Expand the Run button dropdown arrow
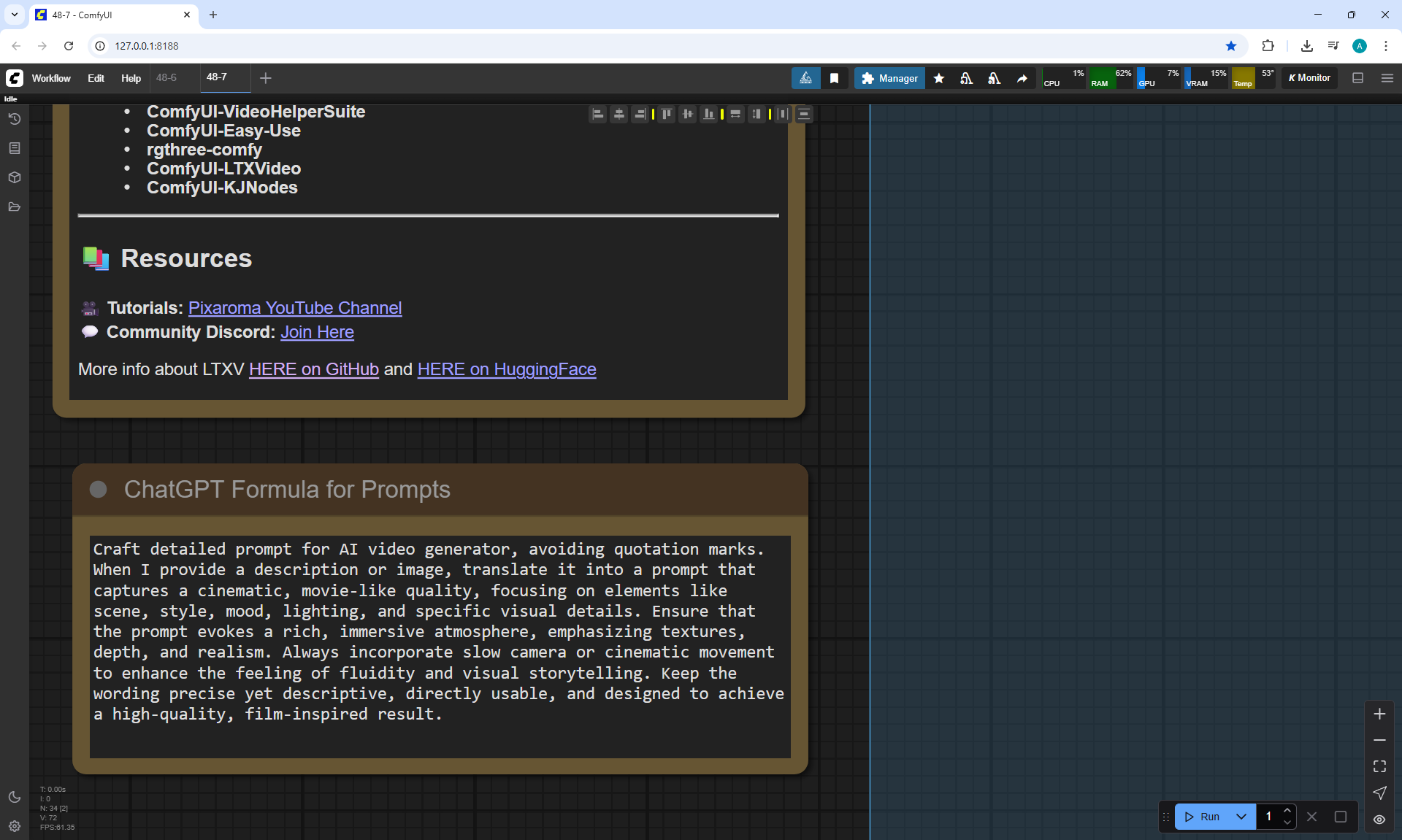The width and height of the screenshot is (1402, 840). point(1241,817)
